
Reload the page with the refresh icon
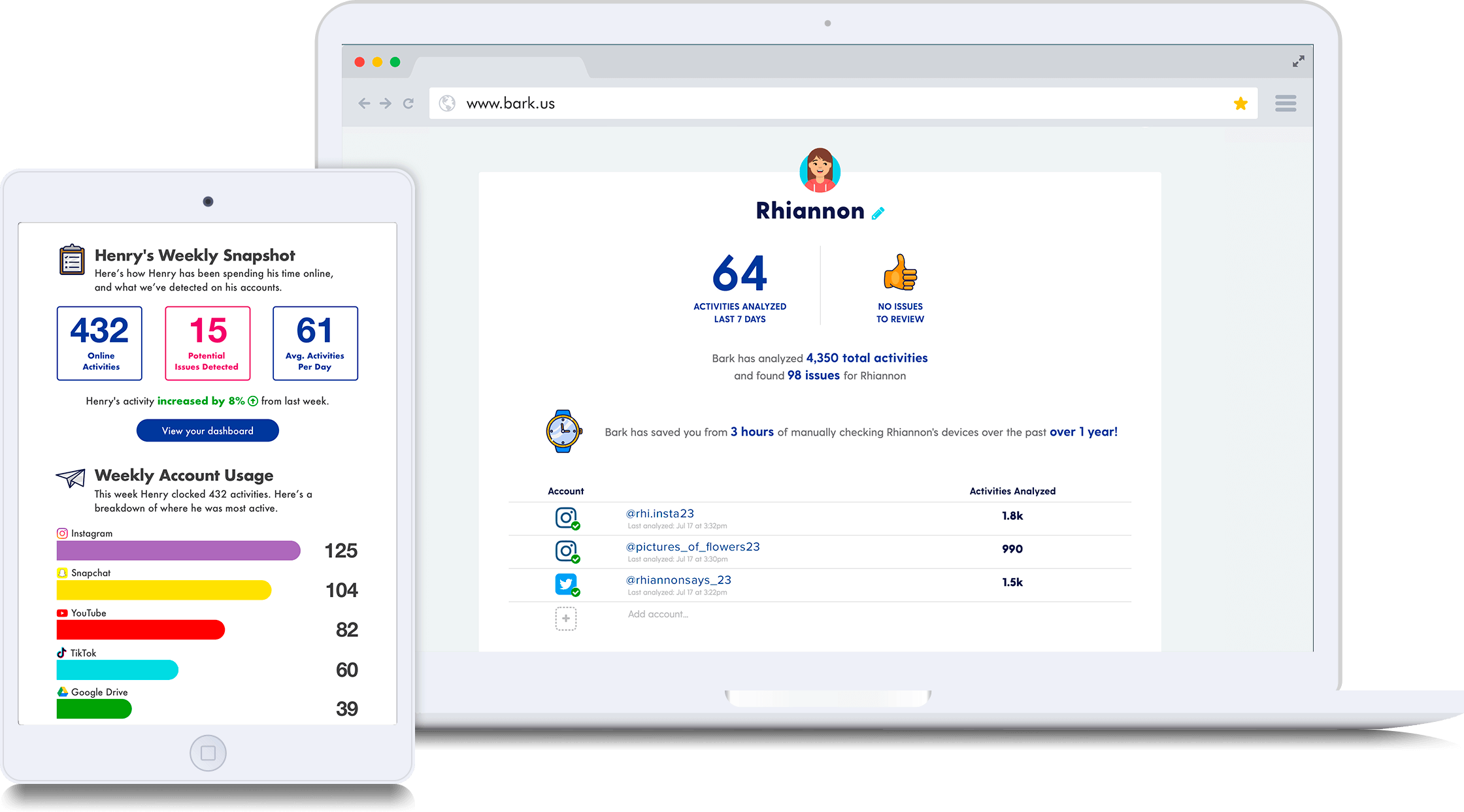click(408, 103)
